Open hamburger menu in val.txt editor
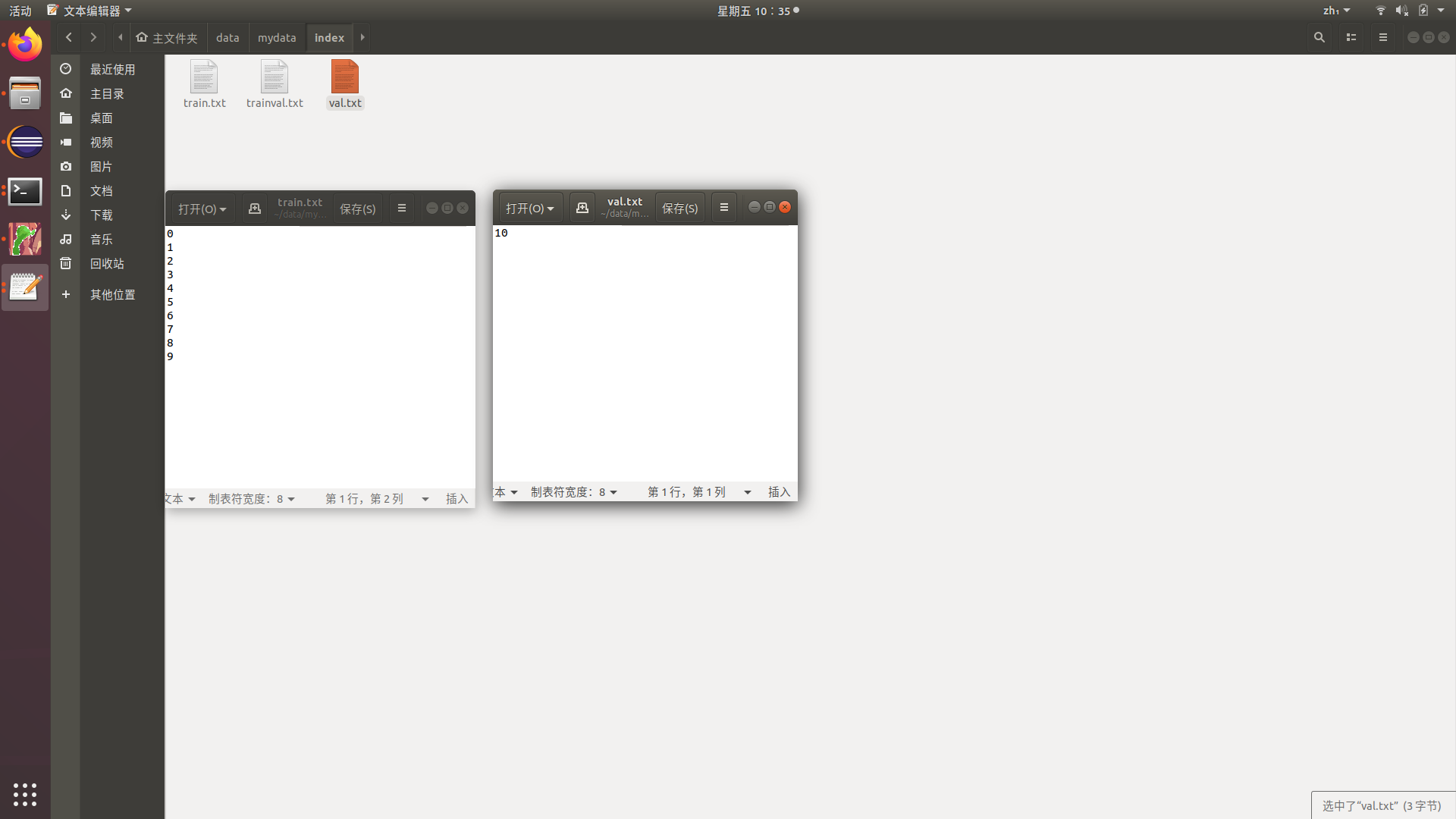Image resolution: width=1456 pixels, height=819 pixels. click(x=724, y=208)
